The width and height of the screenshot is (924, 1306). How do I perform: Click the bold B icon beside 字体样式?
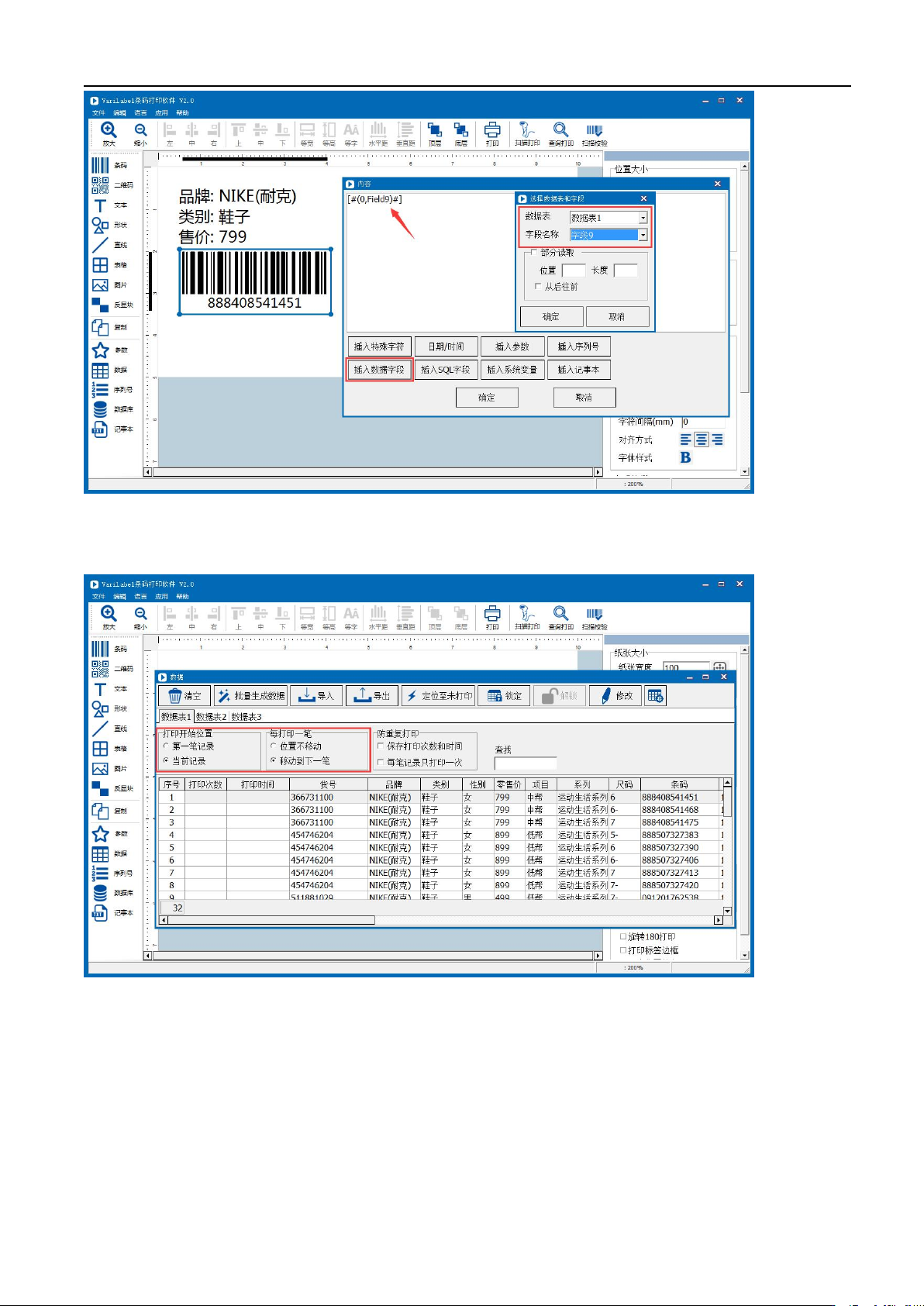pos(685,457)
